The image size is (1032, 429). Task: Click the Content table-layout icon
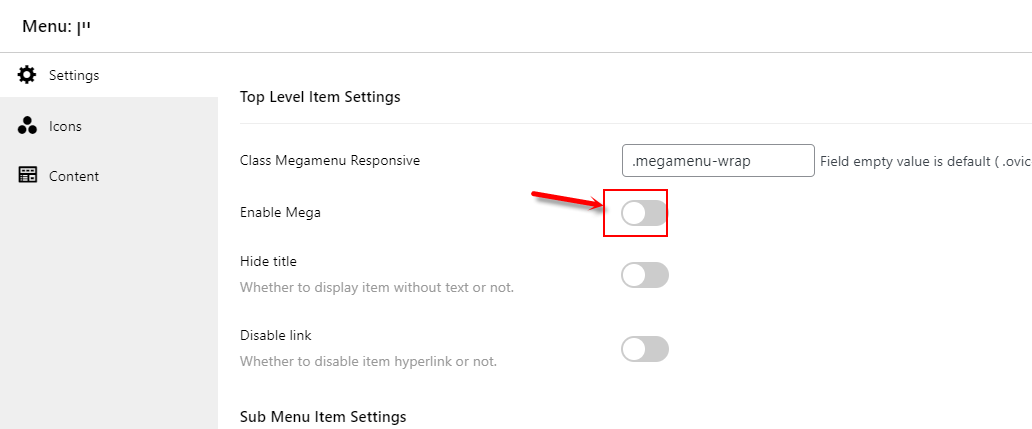pos(27,176)
